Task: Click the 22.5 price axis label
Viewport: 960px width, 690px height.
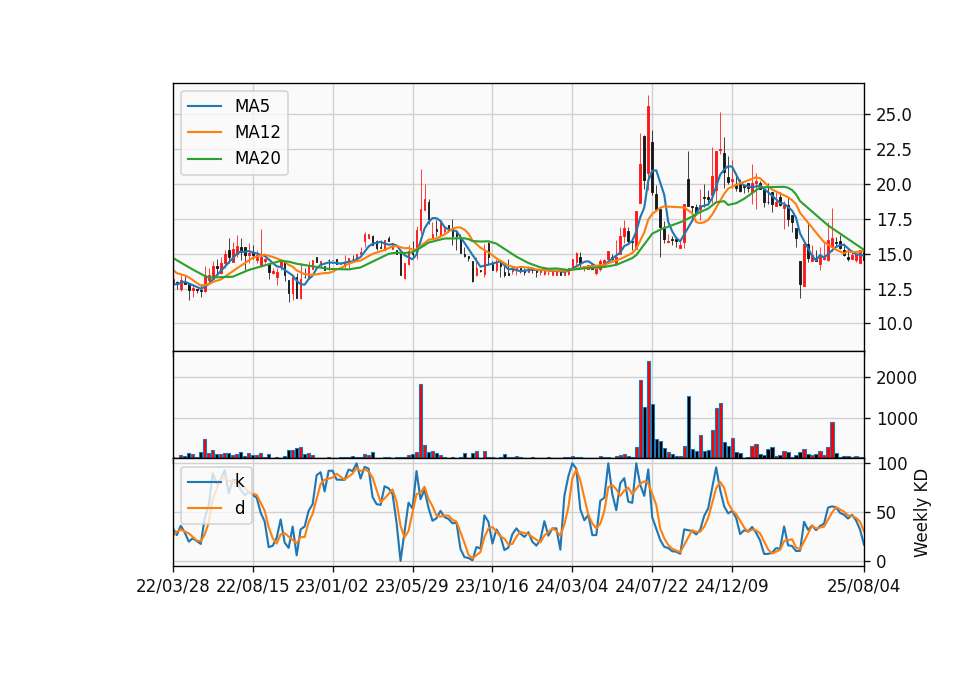Action: (x=894, y=150)
